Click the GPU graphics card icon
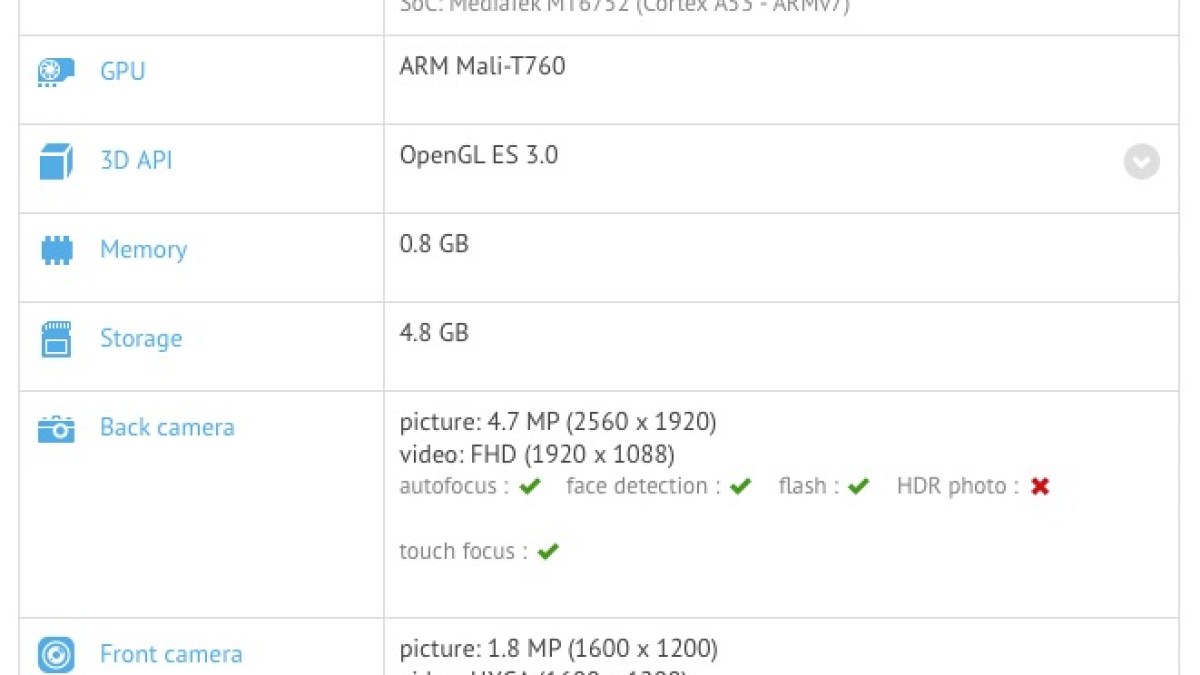Image resolution: width=1200 pixels, height=675 pixels. click(x=56, y=72)
